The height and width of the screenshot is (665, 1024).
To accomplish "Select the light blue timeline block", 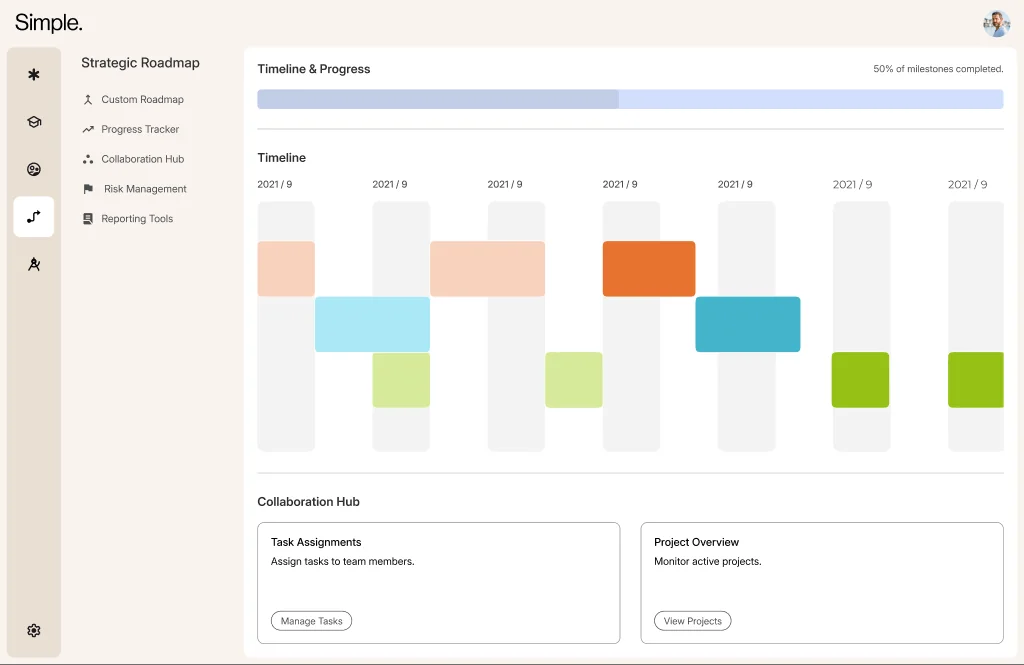I will pos(372,324).
